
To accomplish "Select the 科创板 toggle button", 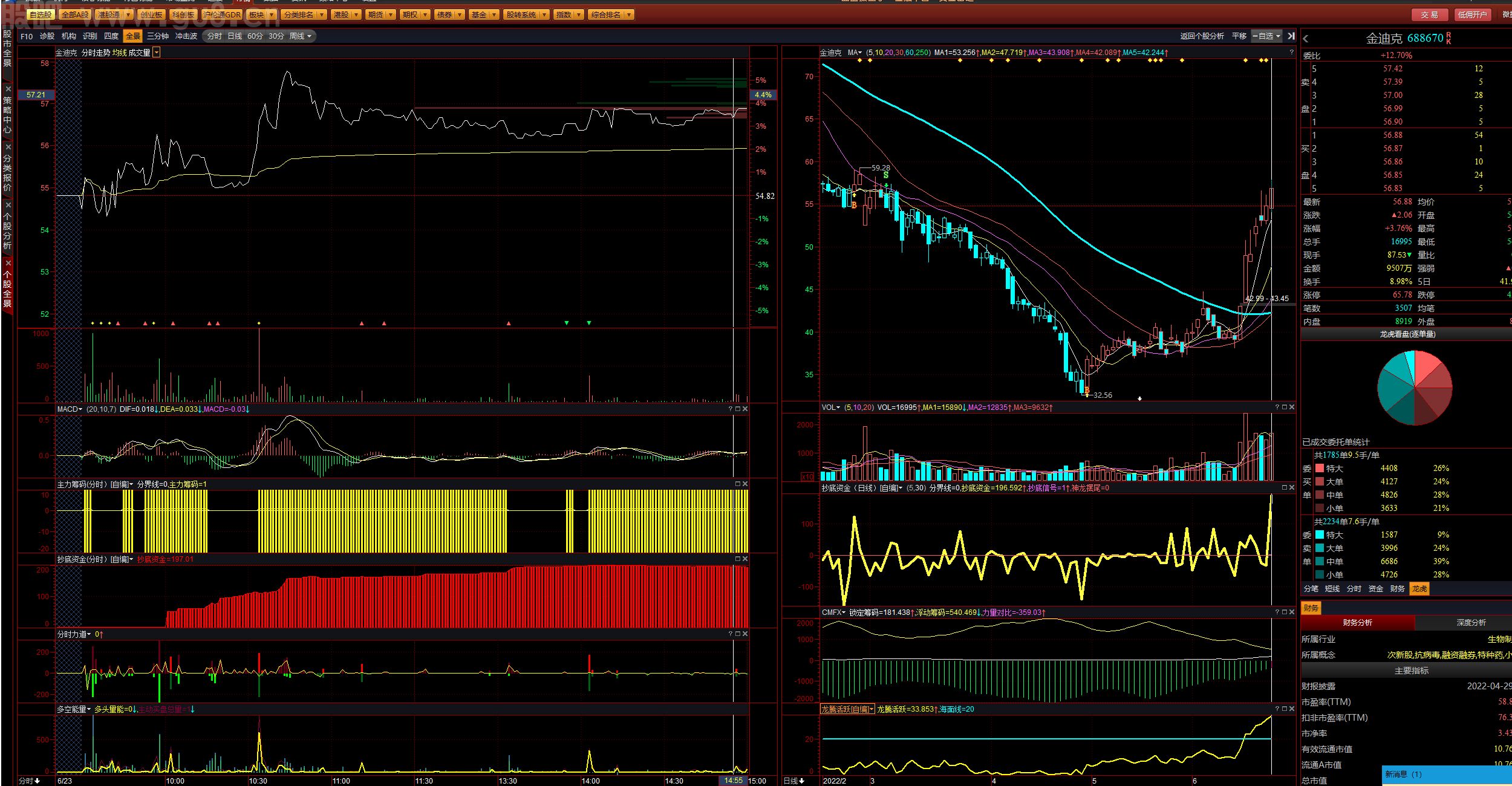I will (183, 15).
